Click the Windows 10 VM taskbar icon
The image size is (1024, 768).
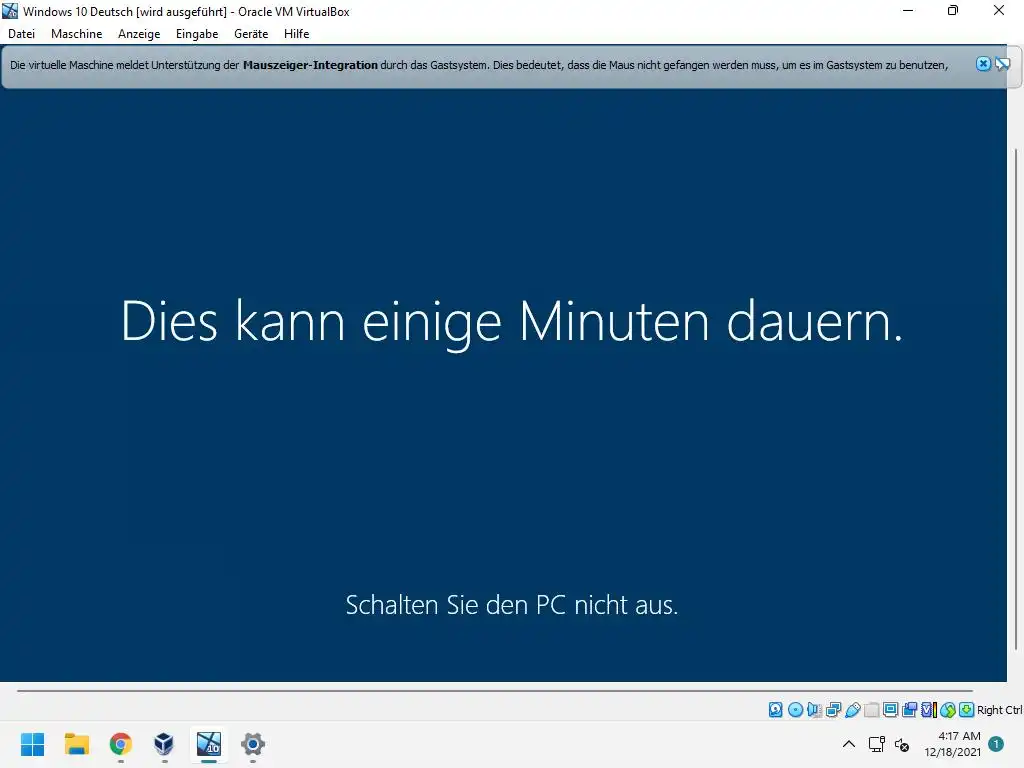[x=209, y=744]
